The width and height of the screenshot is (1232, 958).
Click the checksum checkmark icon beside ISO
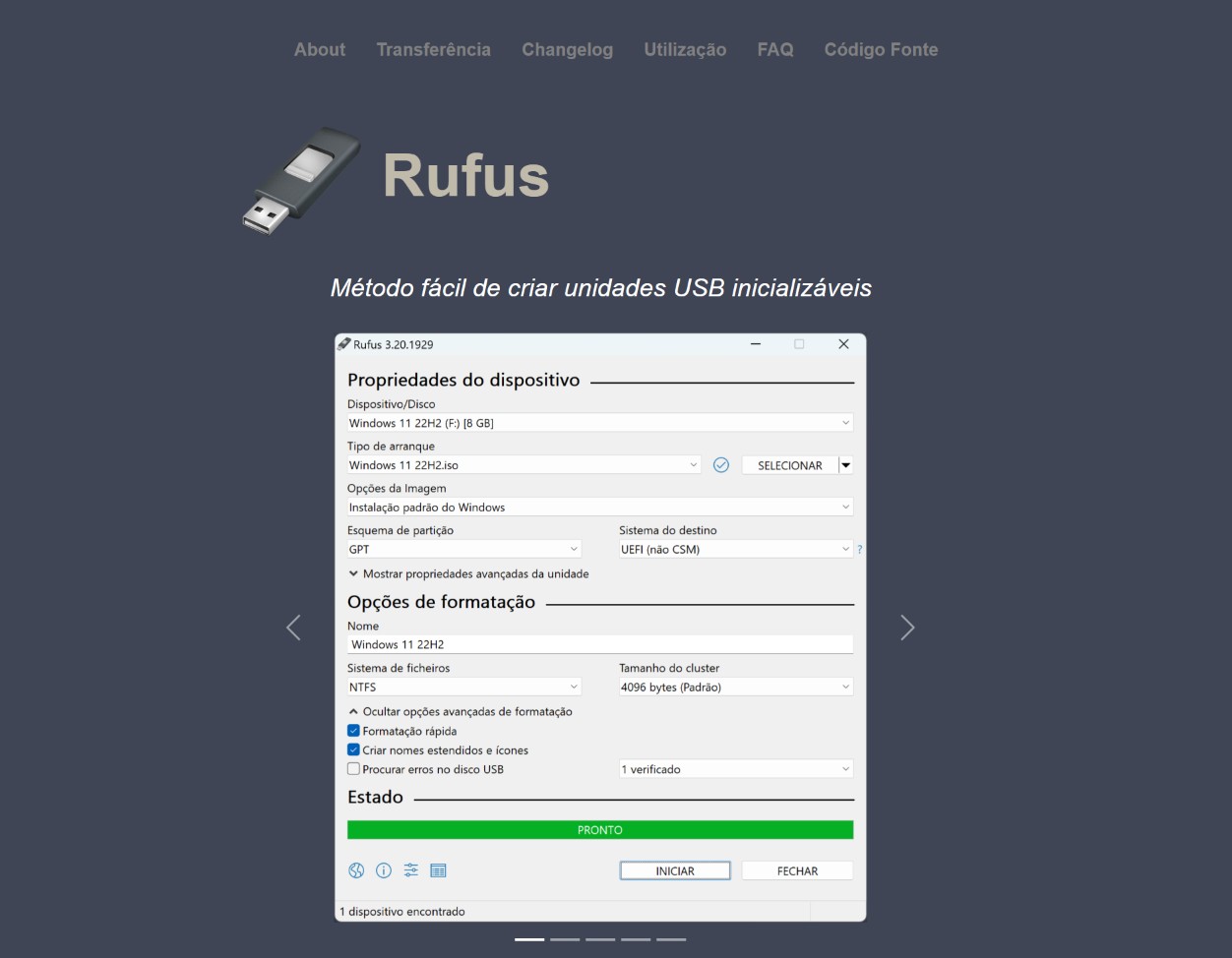(x=721, y=465)
